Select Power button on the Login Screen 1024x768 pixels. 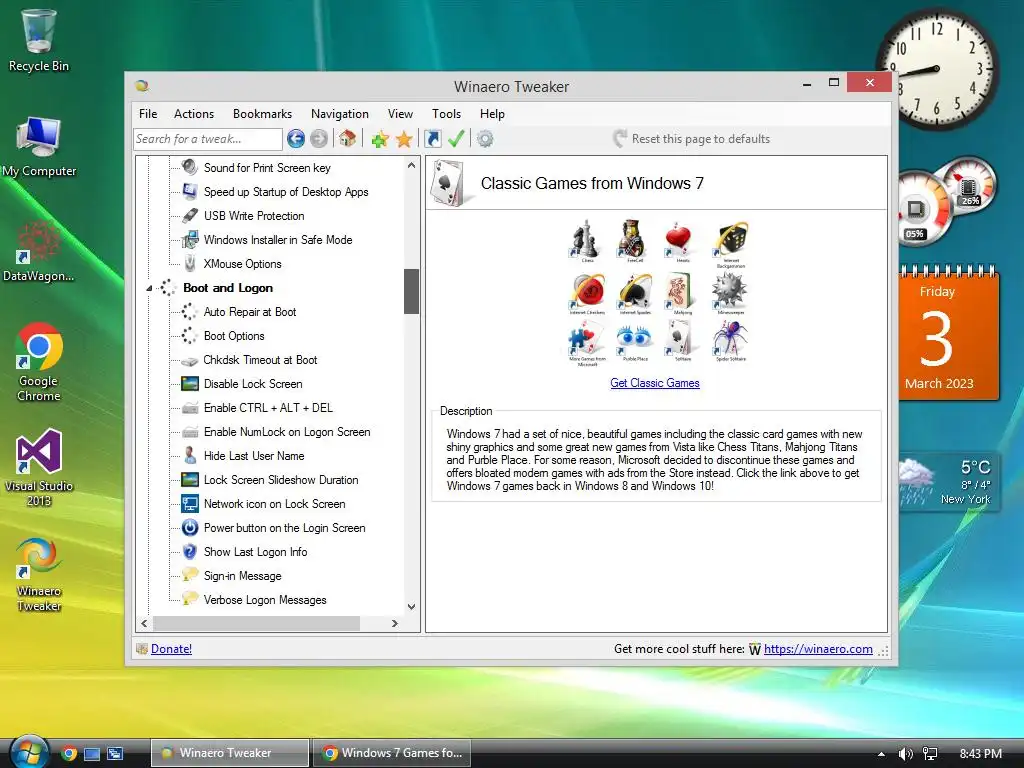(x=285, y=528)
